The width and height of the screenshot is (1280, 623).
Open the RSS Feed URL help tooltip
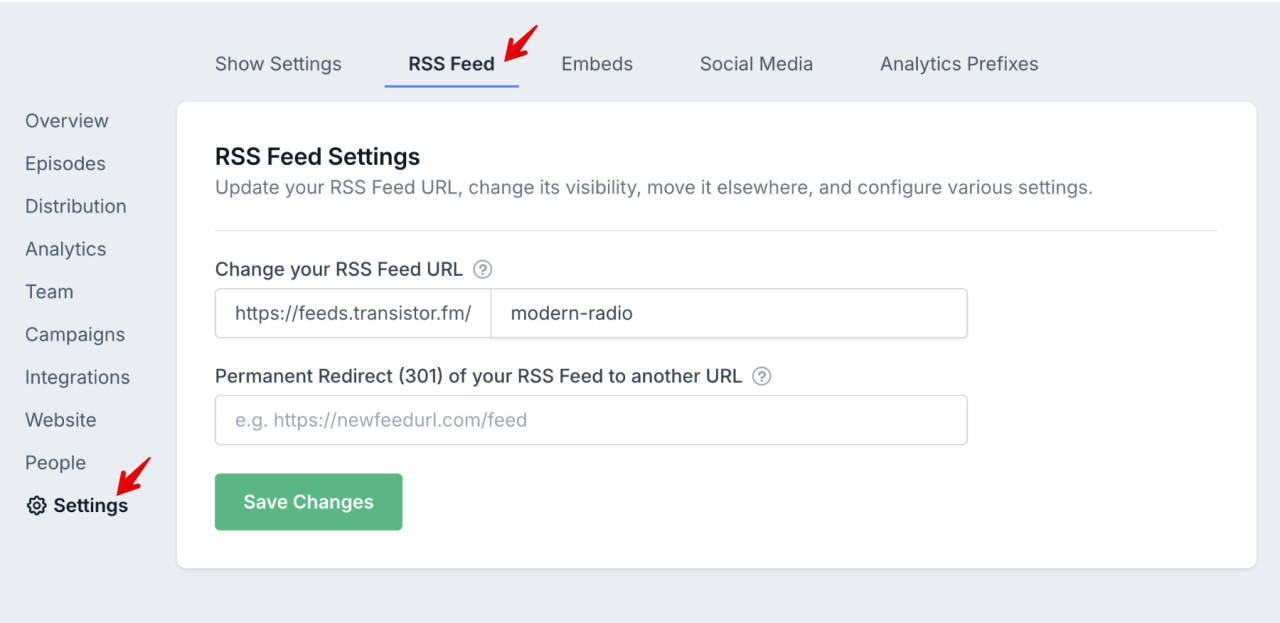pos(482,269)
